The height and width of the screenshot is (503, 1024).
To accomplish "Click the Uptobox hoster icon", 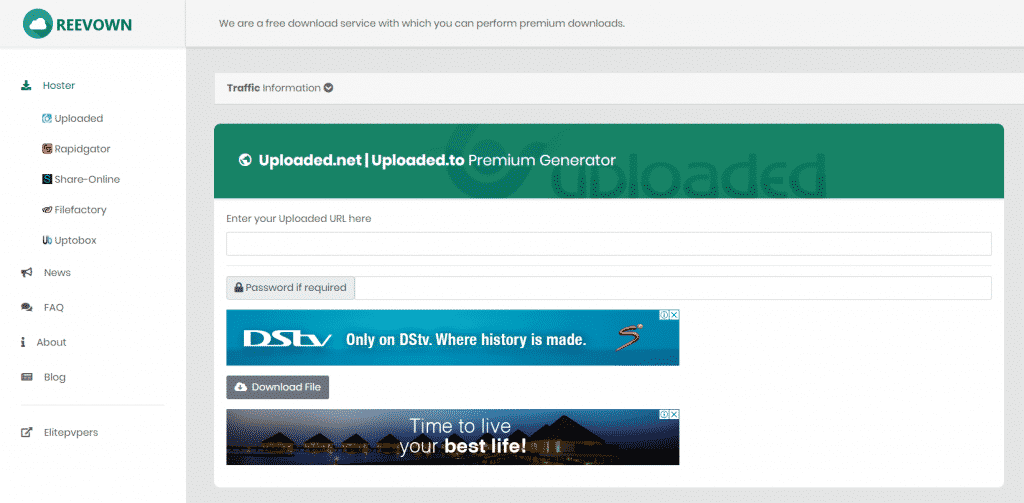I will [x=46, y=240].
